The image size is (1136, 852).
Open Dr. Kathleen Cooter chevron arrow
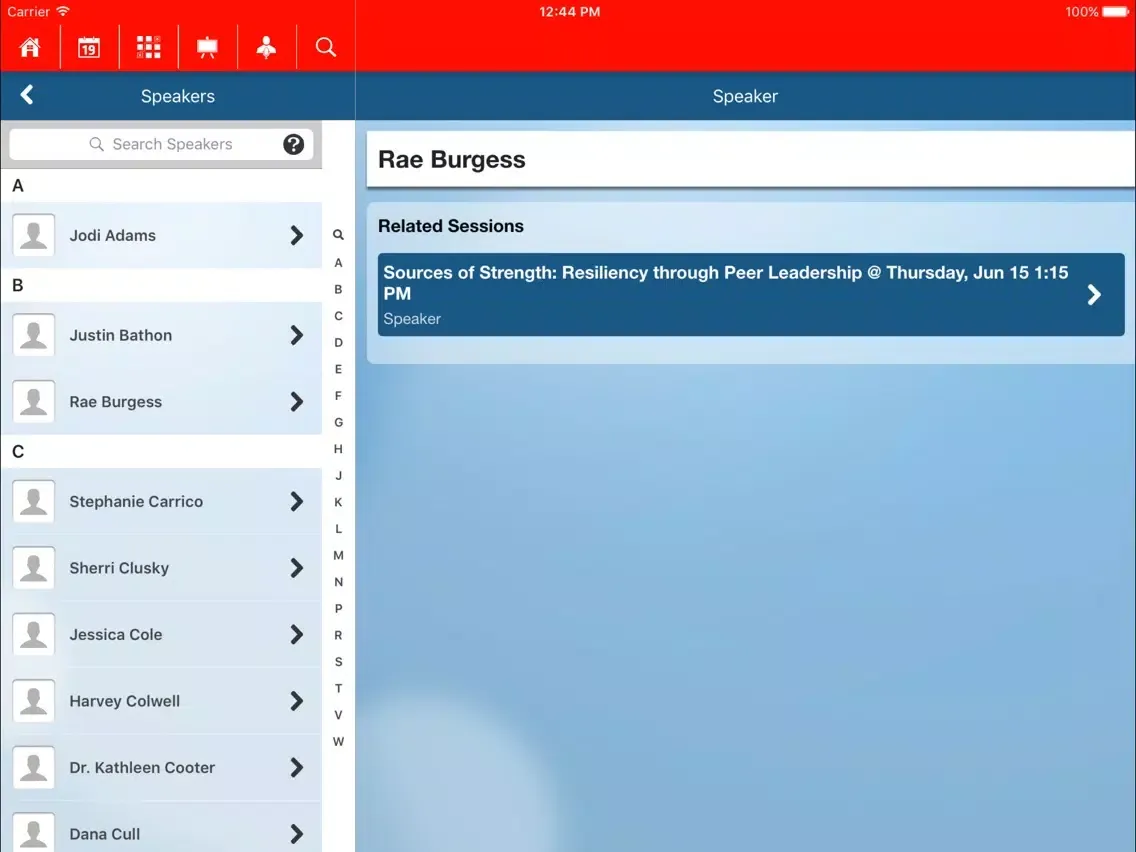click(296, 767)
